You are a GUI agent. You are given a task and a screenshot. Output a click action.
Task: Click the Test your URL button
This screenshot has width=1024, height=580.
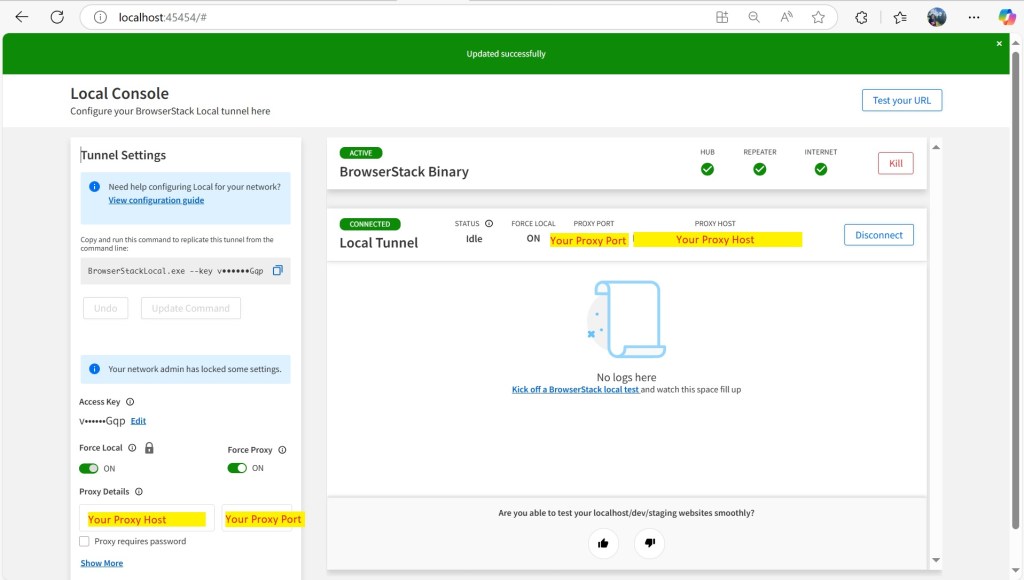coord(901,100)
